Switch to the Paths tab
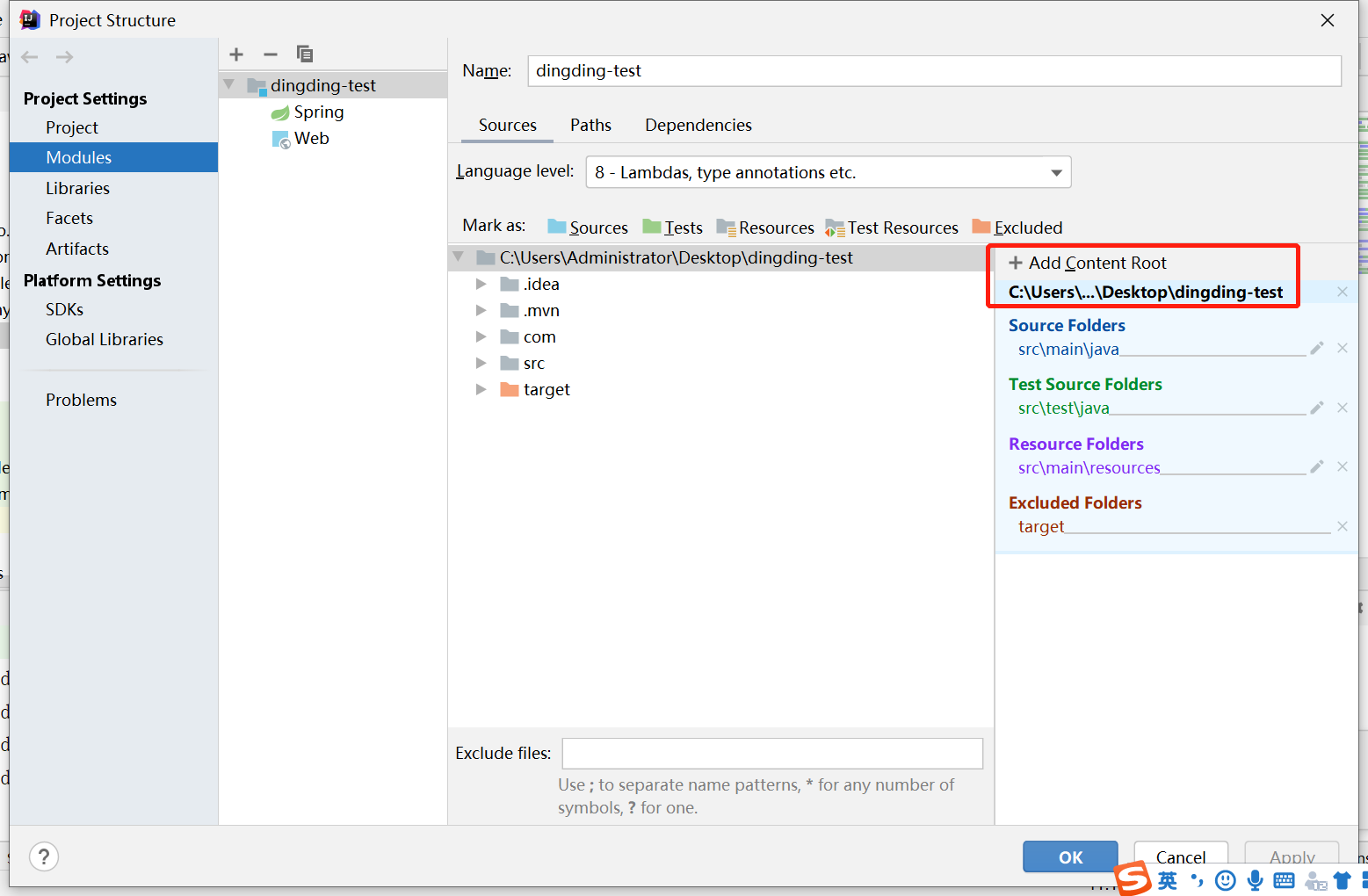This screenshot has width=1368, height=896. [x=590, y=125]
